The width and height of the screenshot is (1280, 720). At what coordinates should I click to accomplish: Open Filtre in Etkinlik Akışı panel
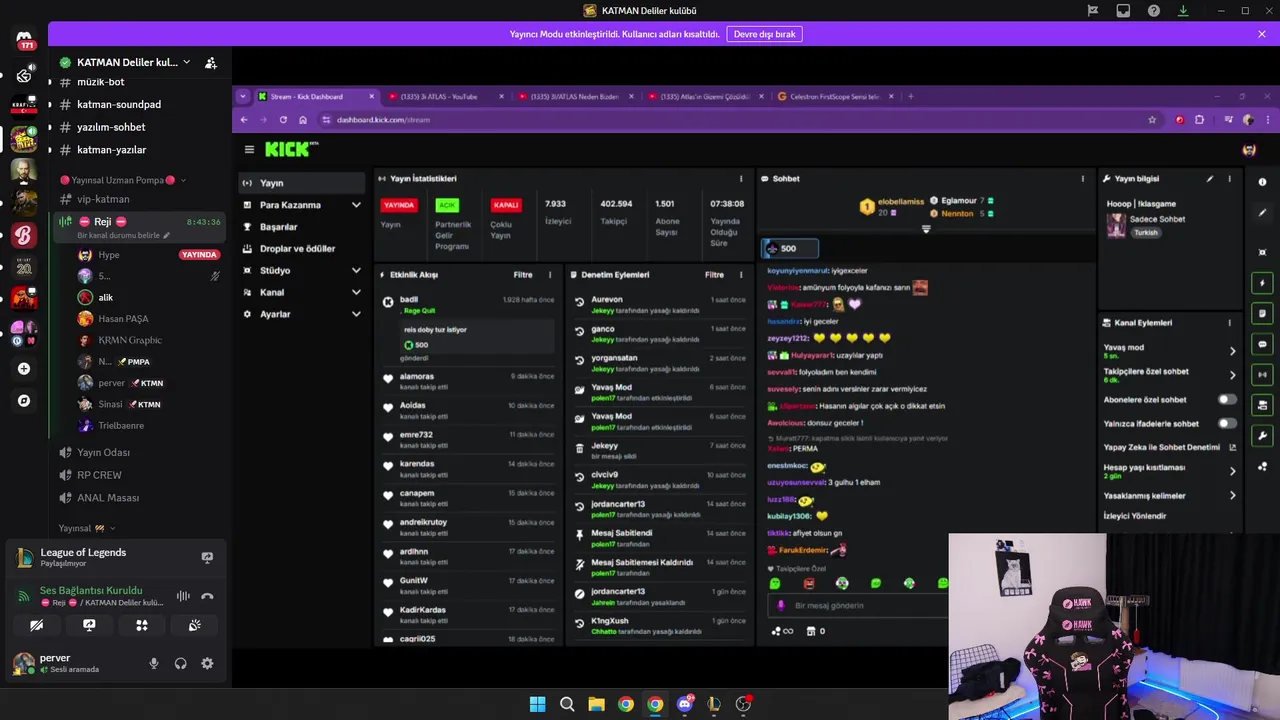523,275
